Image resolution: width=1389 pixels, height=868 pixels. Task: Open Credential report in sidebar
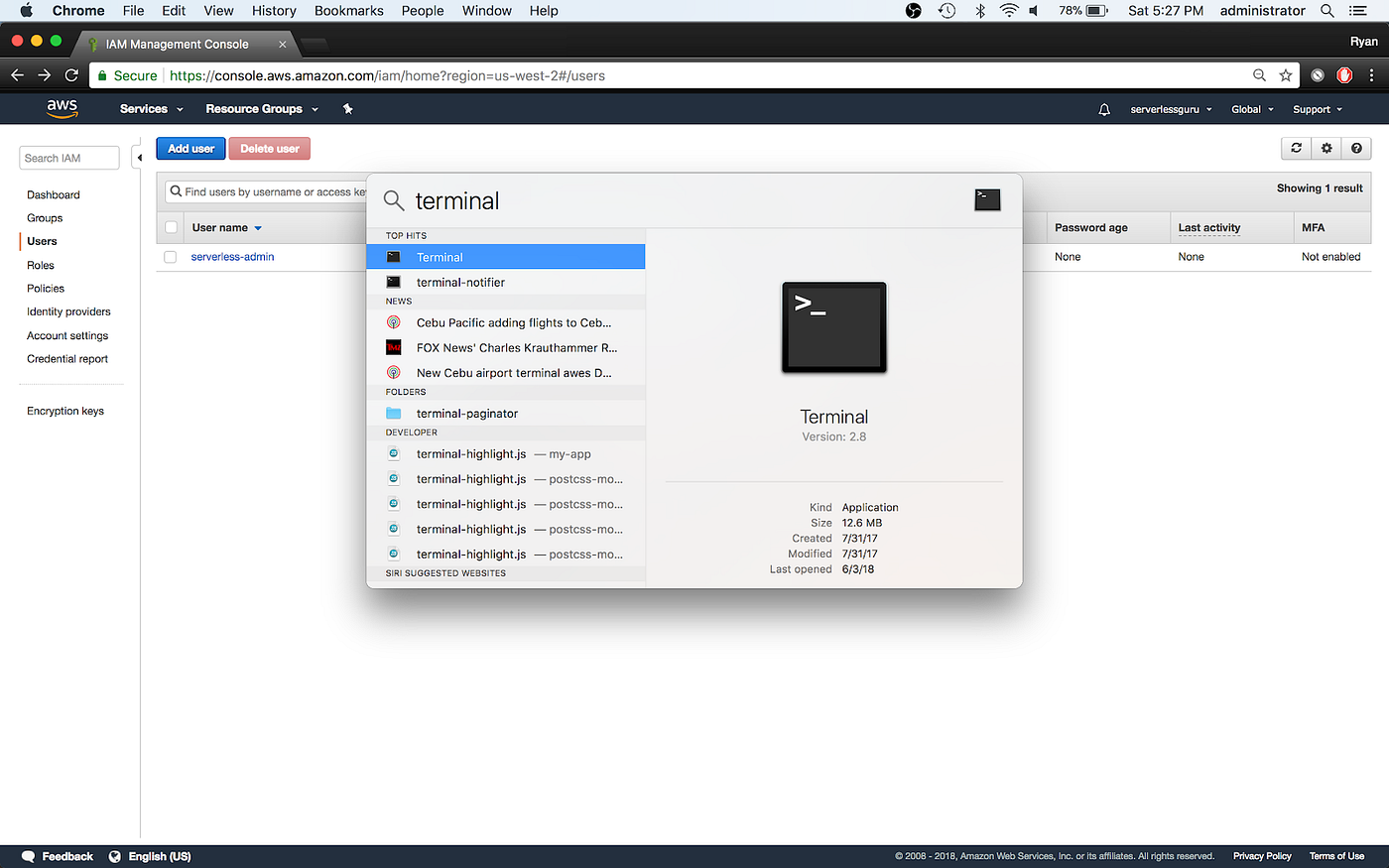67,359
